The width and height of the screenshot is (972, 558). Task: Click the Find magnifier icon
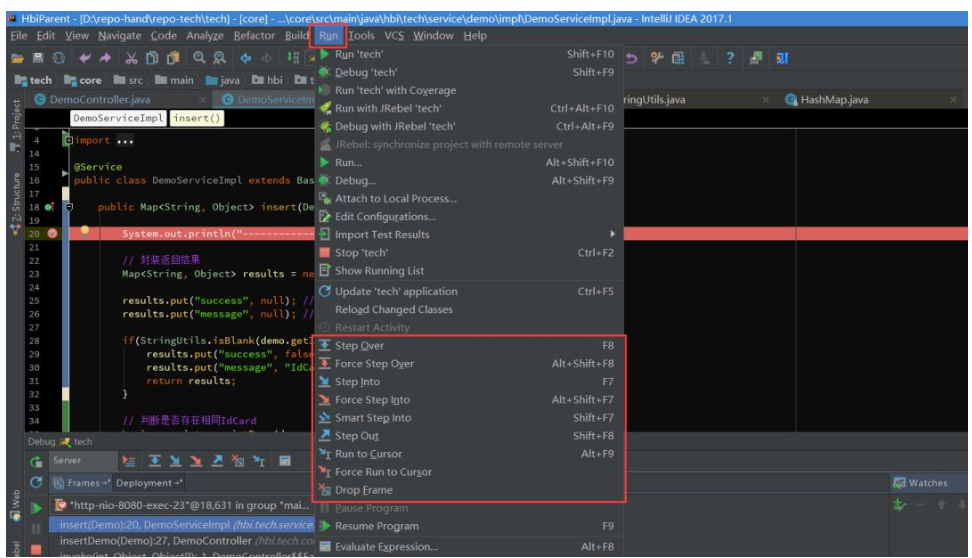(199, 58)
